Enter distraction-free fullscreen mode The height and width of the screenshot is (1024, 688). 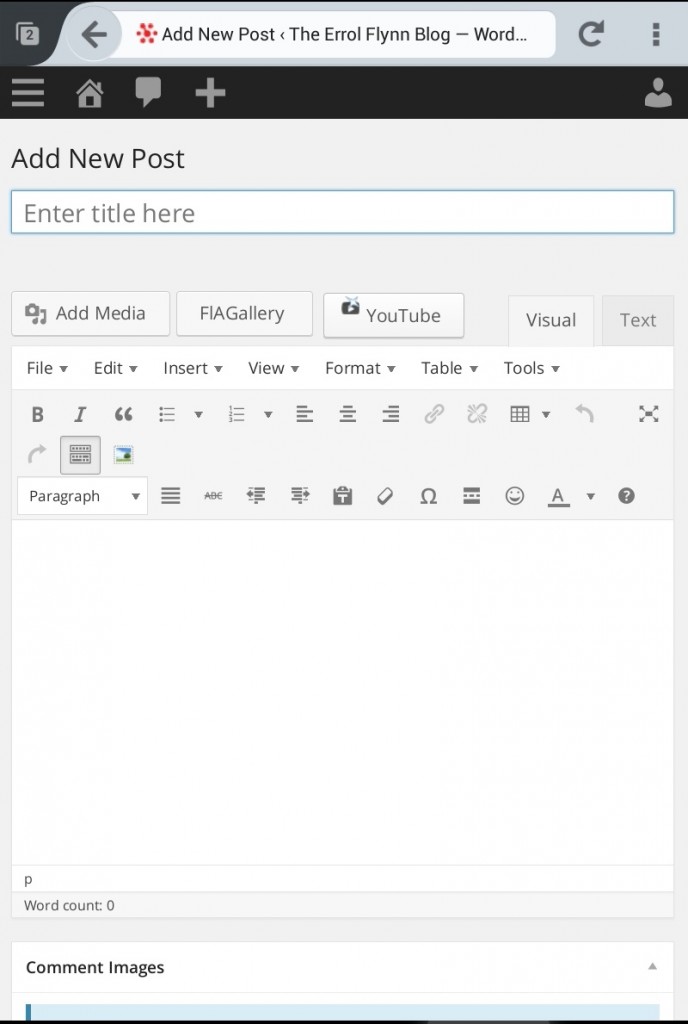click(648, 414)
